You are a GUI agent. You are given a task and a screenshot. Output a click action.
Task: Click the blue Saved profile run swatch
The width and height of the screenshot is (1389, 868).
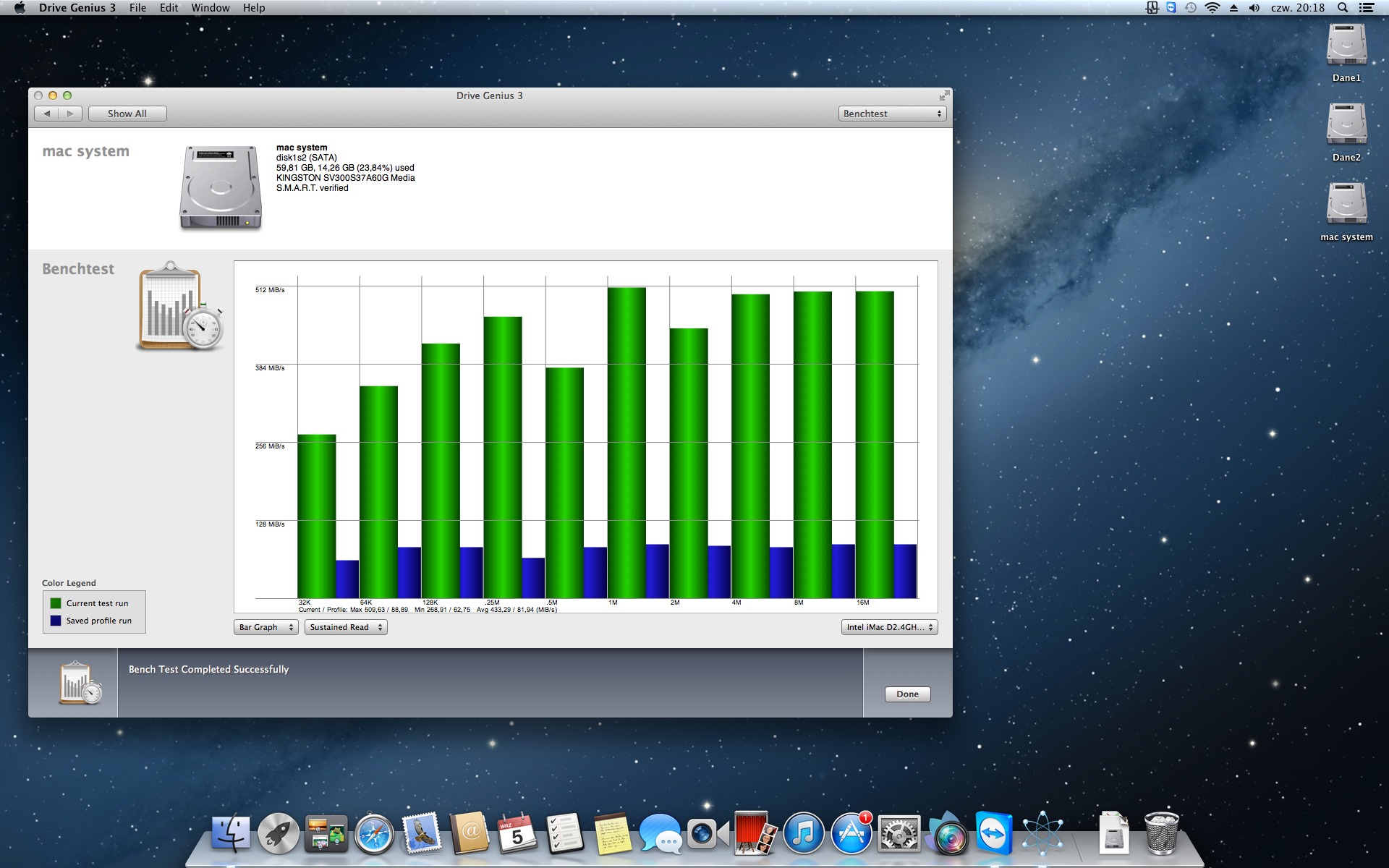click(x=56, y=621)
